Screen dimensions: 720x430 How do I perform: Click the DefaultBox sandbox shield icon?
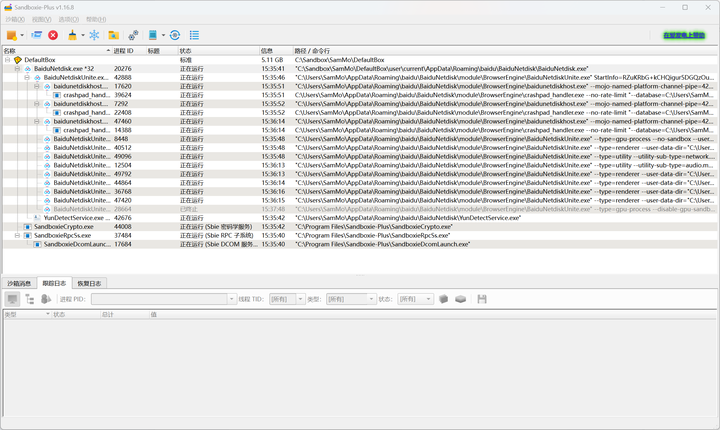coord(18,60)
